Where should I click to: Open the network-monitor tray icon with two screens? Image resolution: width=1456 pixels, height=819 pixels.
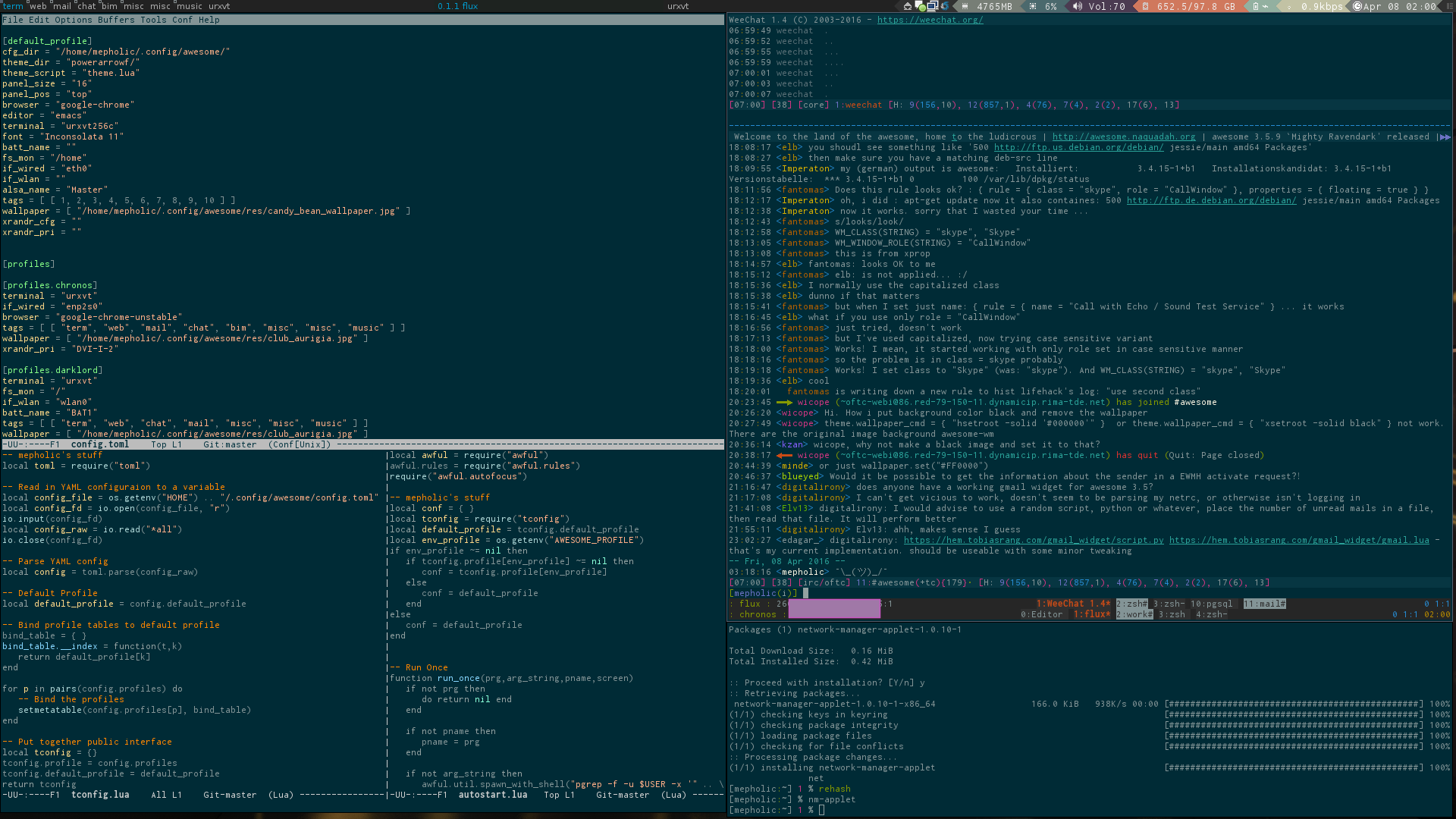pos(933,6)
